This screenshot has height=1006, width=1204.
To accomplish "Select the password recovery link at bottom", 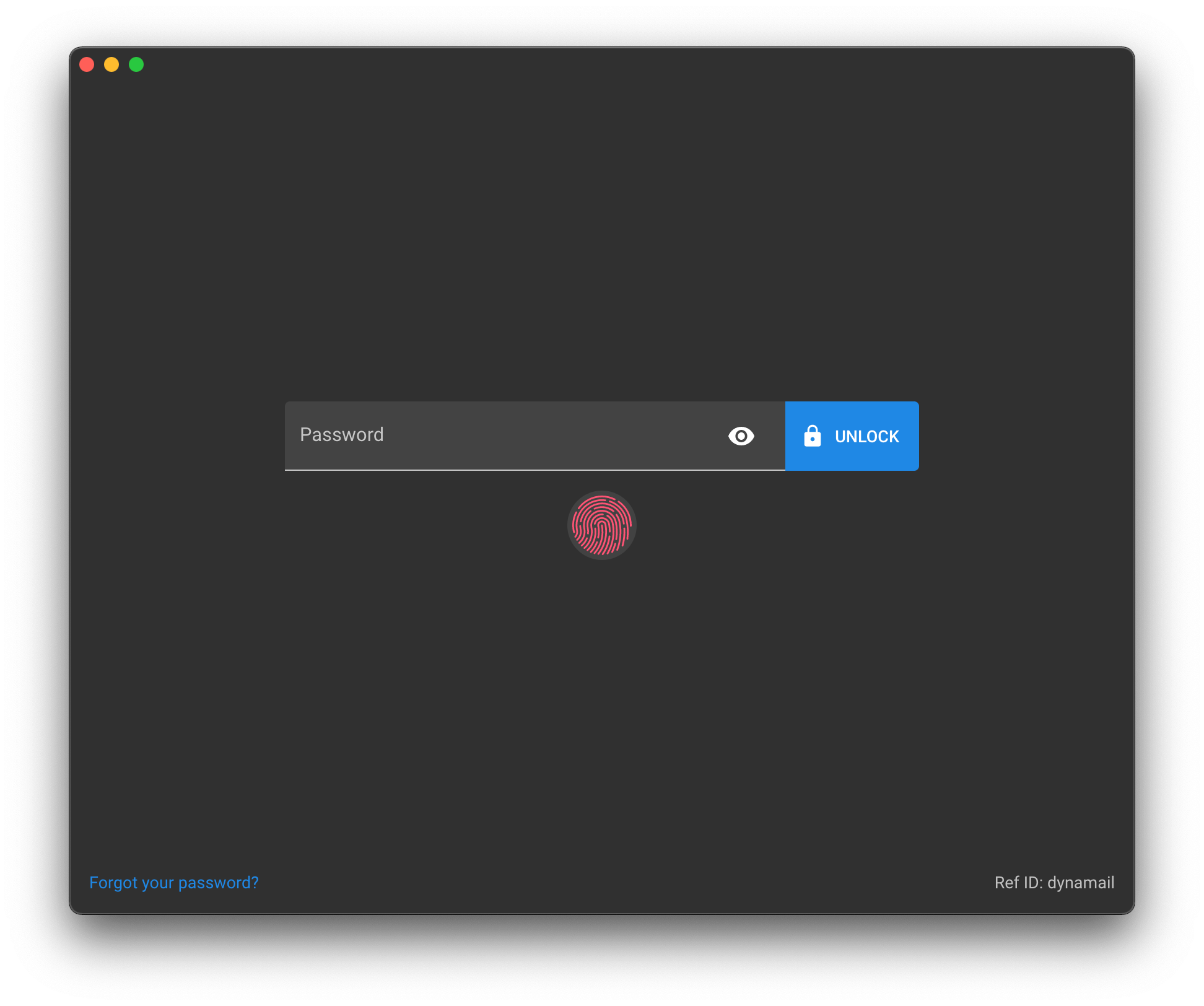I will tap(173, 883).
